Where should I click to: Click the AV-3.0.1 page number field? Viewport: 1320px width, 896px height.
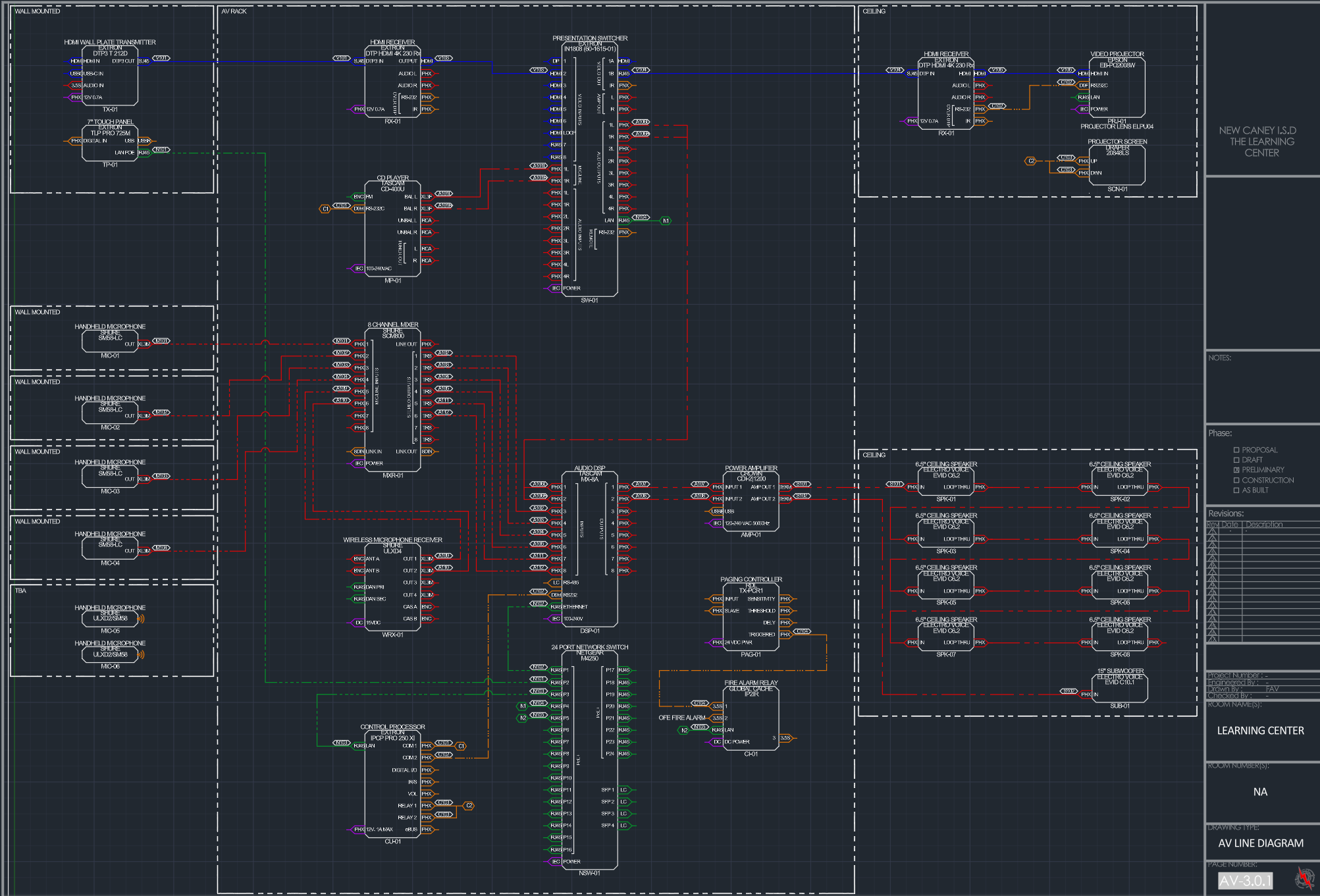1245,881
